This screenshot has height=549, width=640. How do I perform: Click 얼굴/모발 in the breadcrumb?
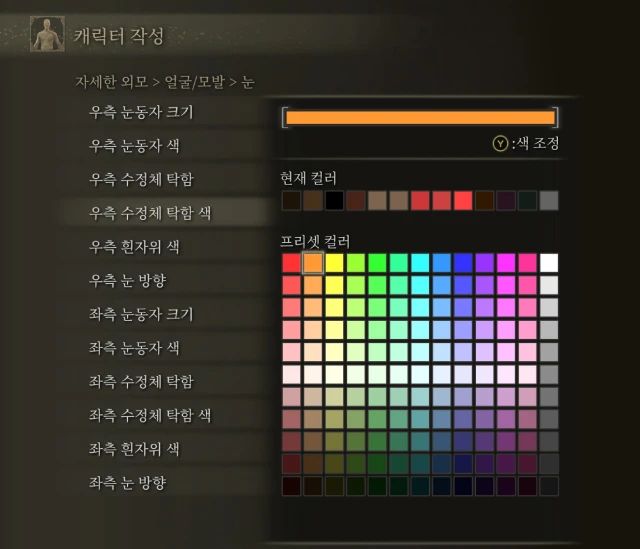click(195, 82)
